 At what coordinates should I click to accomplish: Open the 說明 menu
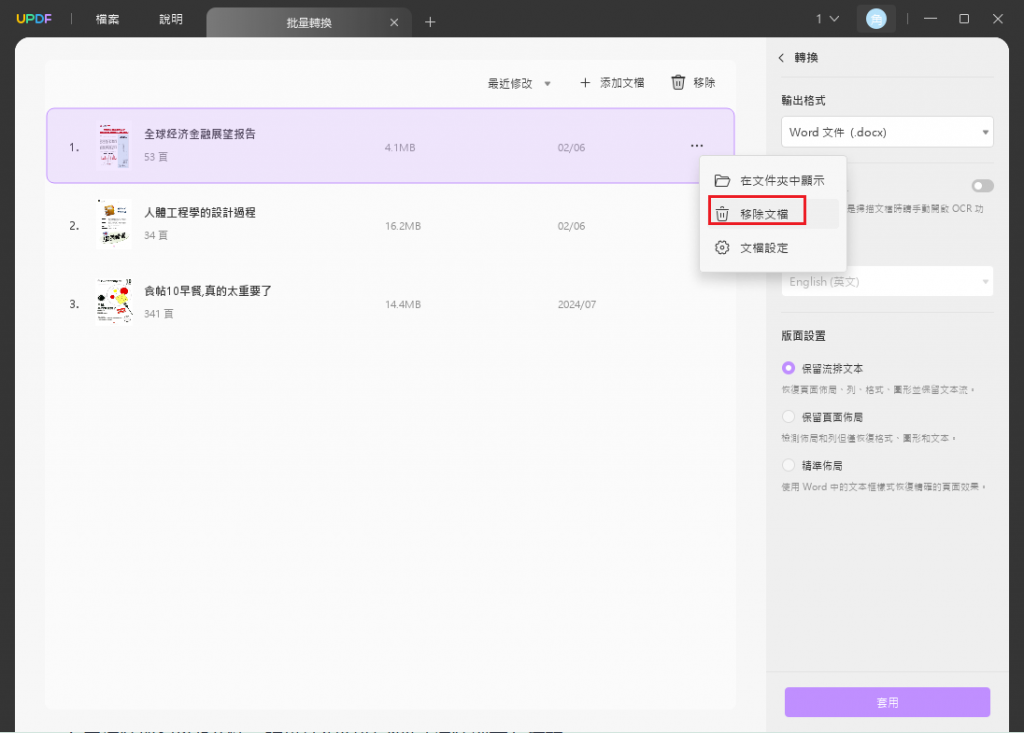click(171, 19)
